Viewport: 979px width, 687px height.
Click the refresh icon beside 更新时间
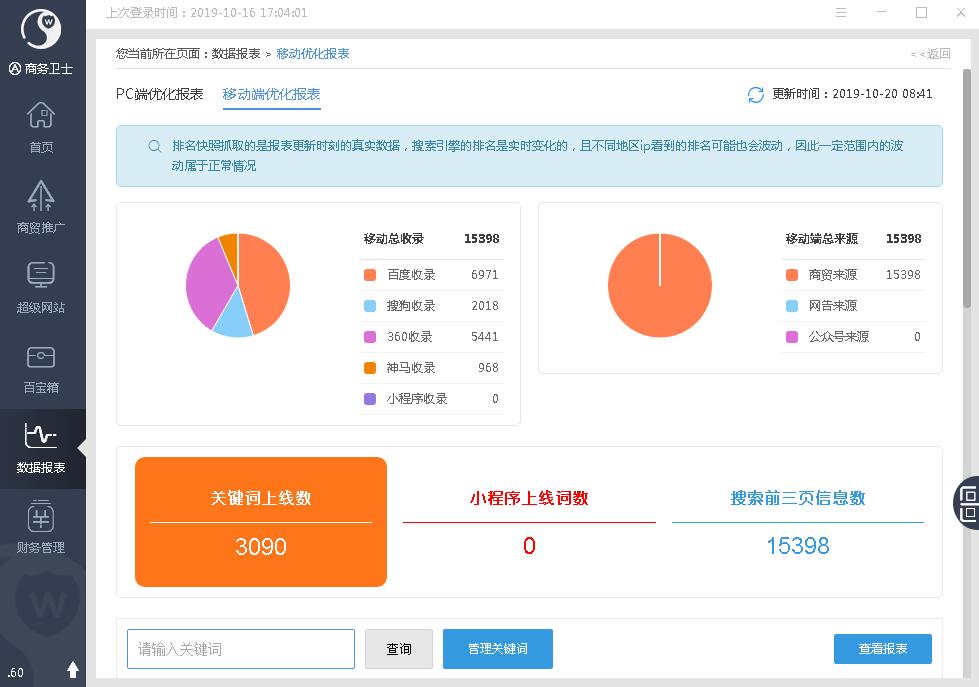[x=756, y=95]
